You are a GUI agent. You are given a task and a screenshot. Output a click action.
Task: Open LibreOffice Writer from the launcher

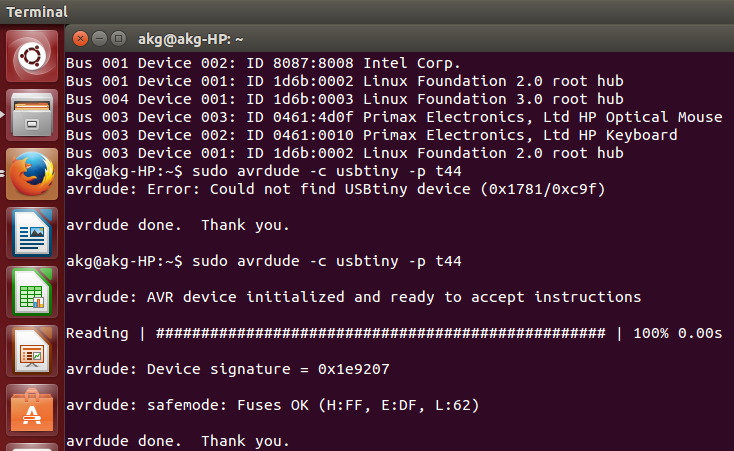click(x=32, y=232)
